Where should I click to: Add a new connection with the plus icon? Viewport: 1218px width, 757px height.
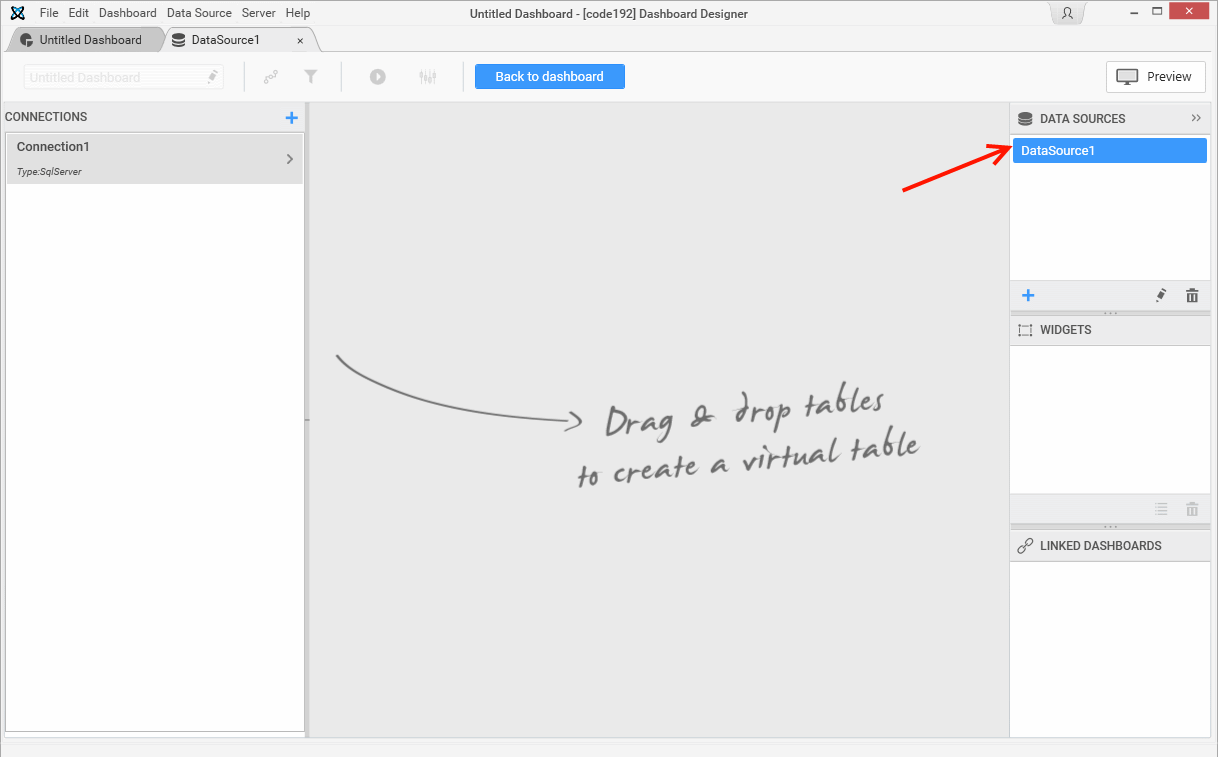(x=292, y=118)
